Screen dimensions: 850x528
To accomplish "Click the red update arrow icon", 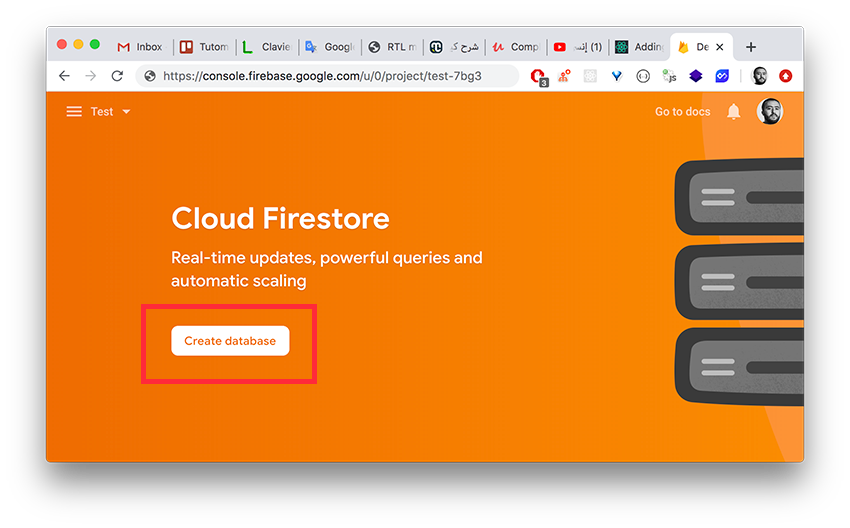I will click(785, 76).
